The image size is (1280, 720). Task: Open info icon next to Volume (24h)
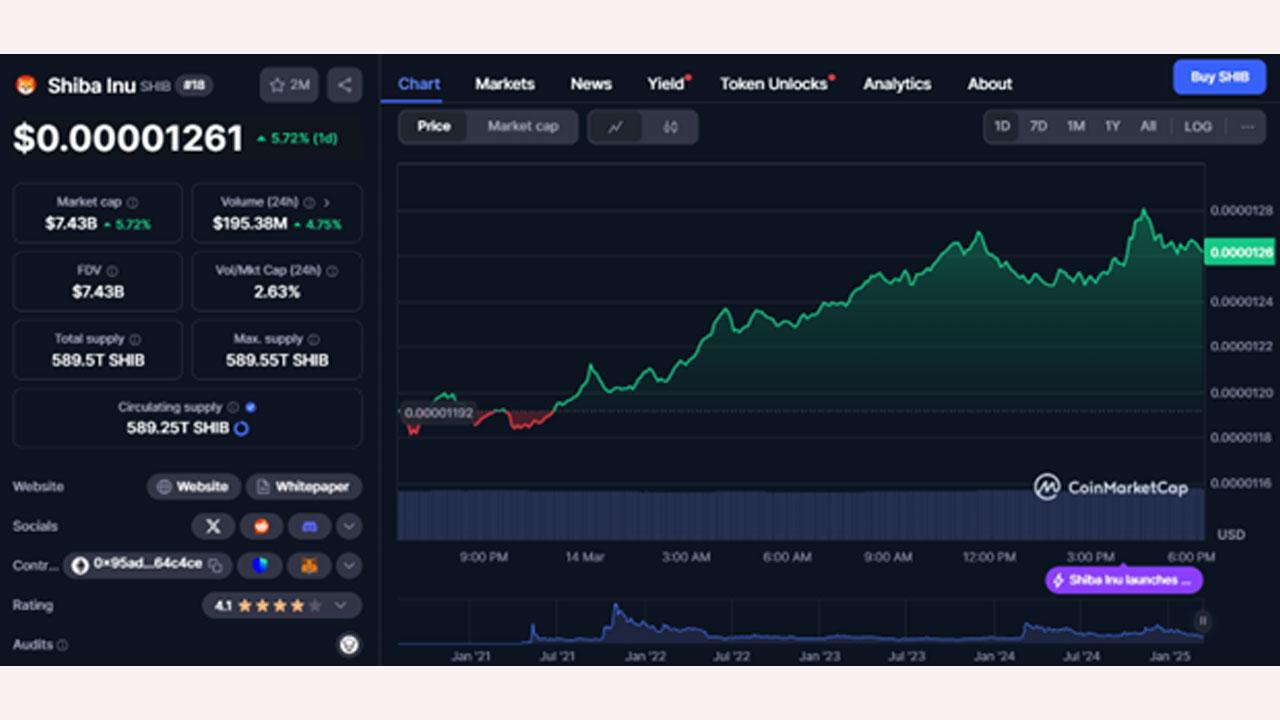309,203
